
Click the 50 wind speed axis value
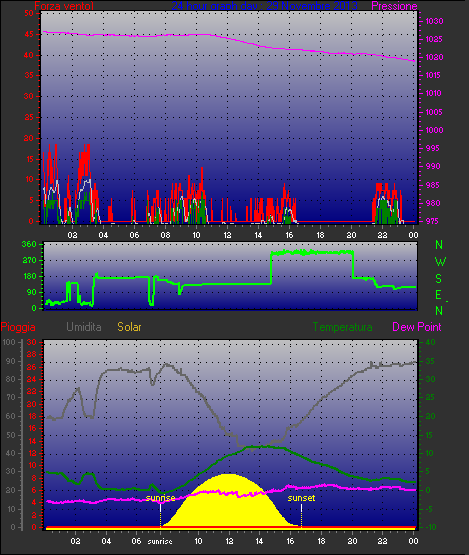pos(29,13)
